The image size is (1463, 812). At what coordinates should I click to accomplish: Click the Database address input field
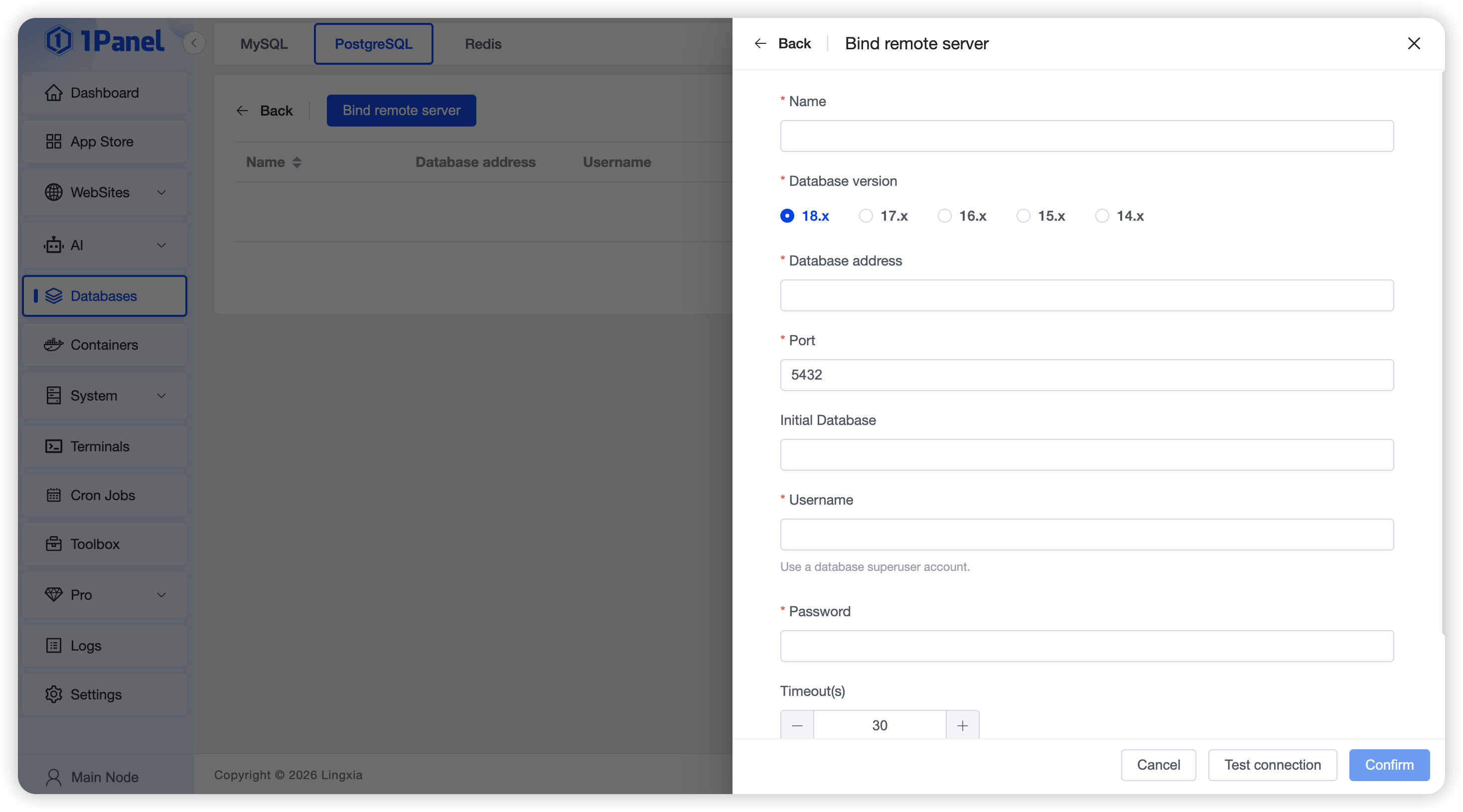pos(1086,295)
